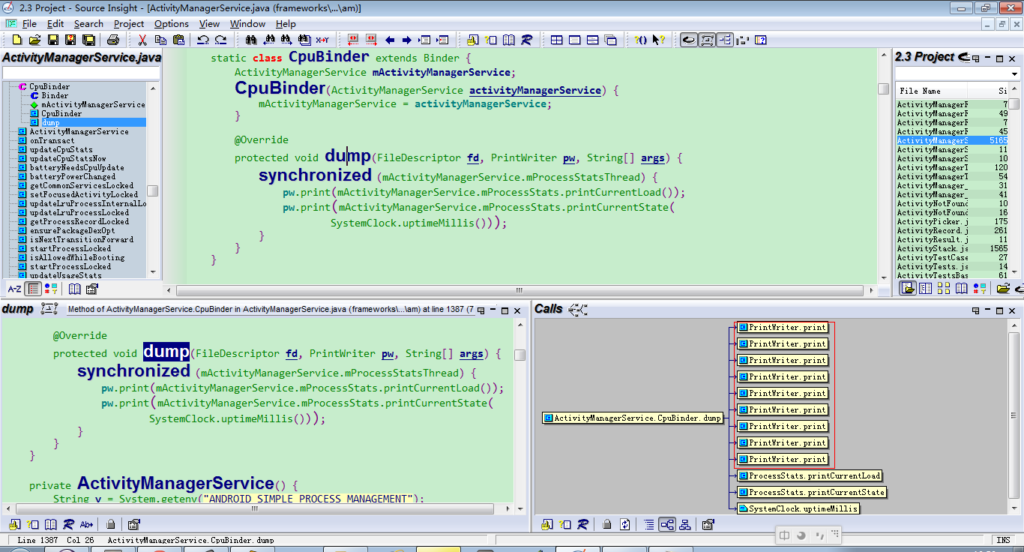This screenshot has width=1024, height=552.
Task: Create a new file from toolbar
Action: pos(17,40)
